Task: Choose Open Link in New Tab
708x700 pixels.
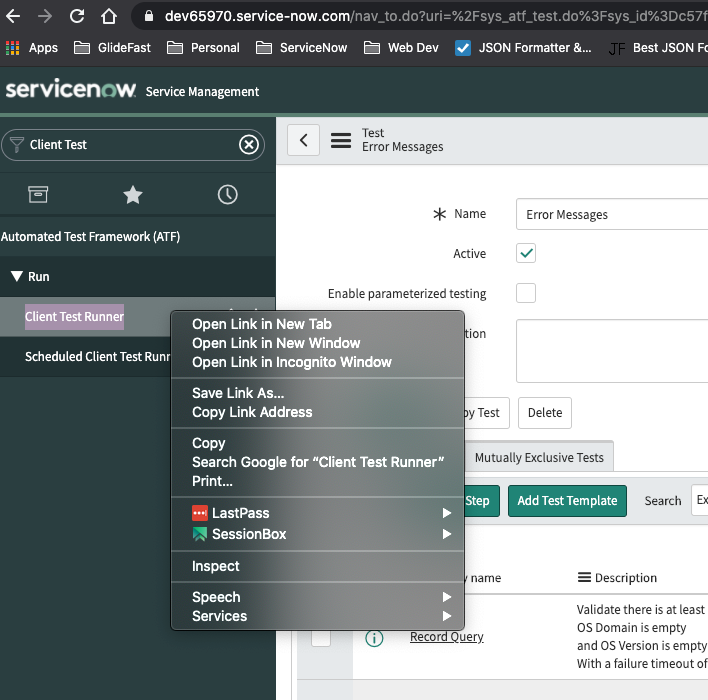Action: [x=317, y=324]
